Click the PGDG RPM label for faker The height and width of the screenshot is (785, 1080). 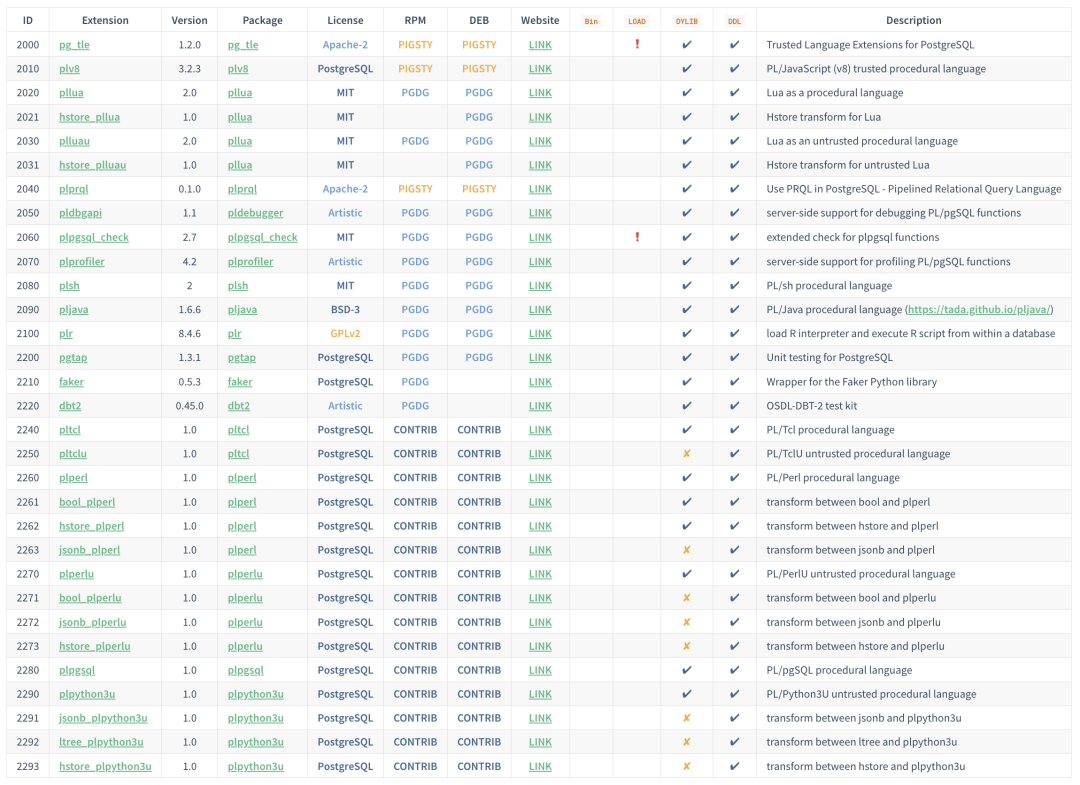(x=415, y=381)
